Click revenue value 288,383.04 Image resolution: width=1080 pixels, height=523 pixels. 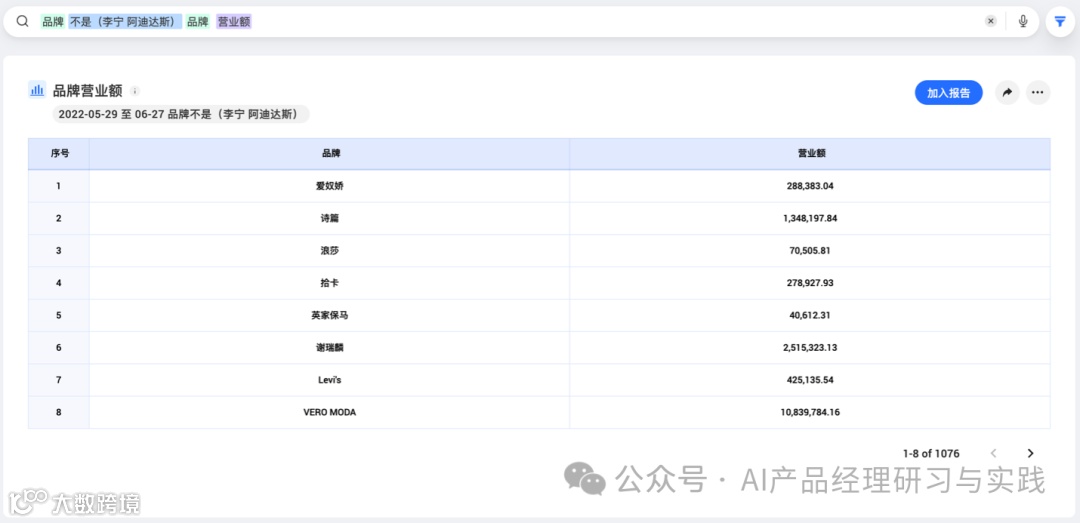pos(810,186)
